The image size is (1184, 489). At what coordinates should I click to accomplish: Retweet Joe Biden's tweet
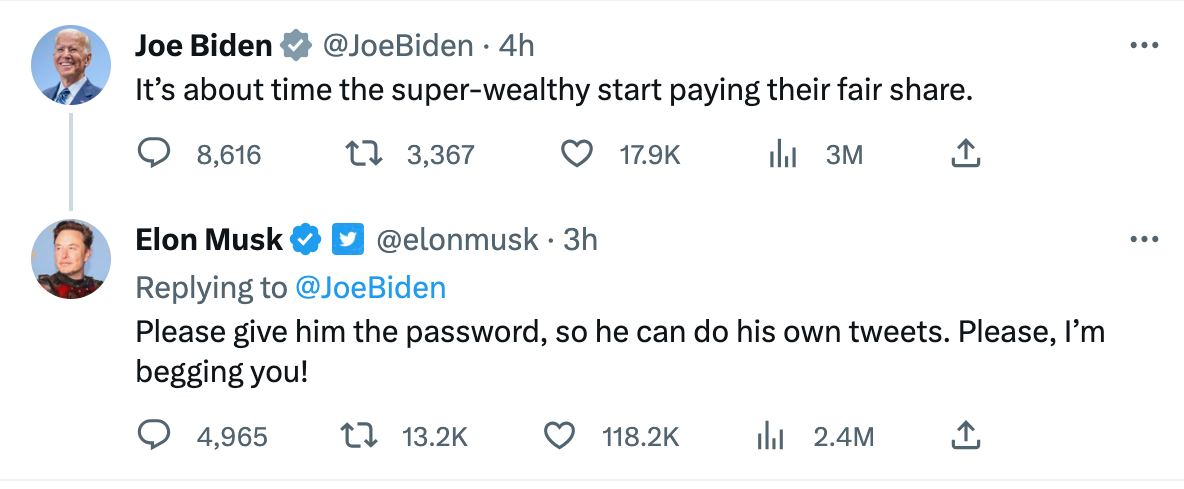[359, 154]
